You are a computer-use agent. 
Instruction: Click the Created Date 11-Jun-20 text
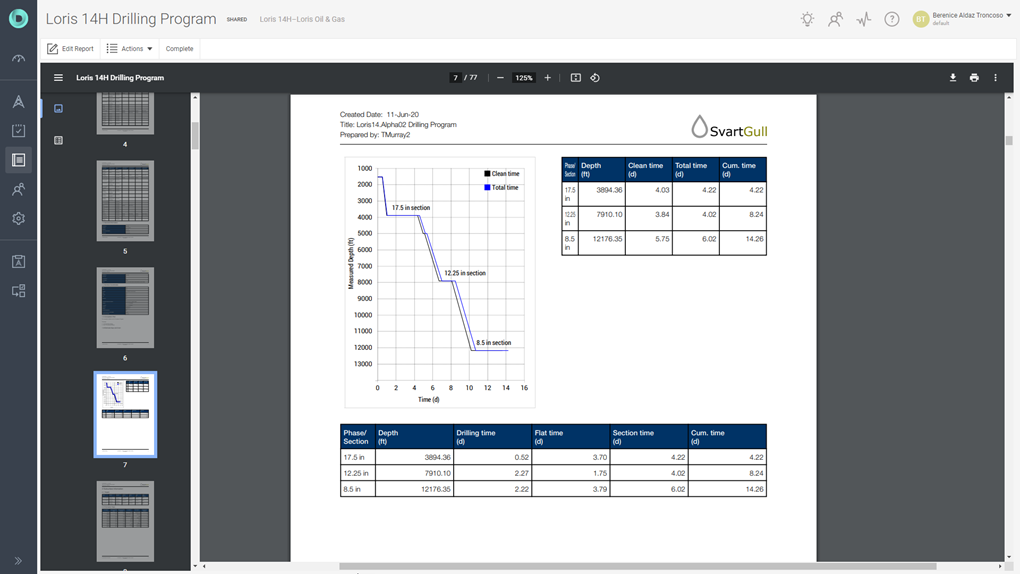[x=379, y=115]
